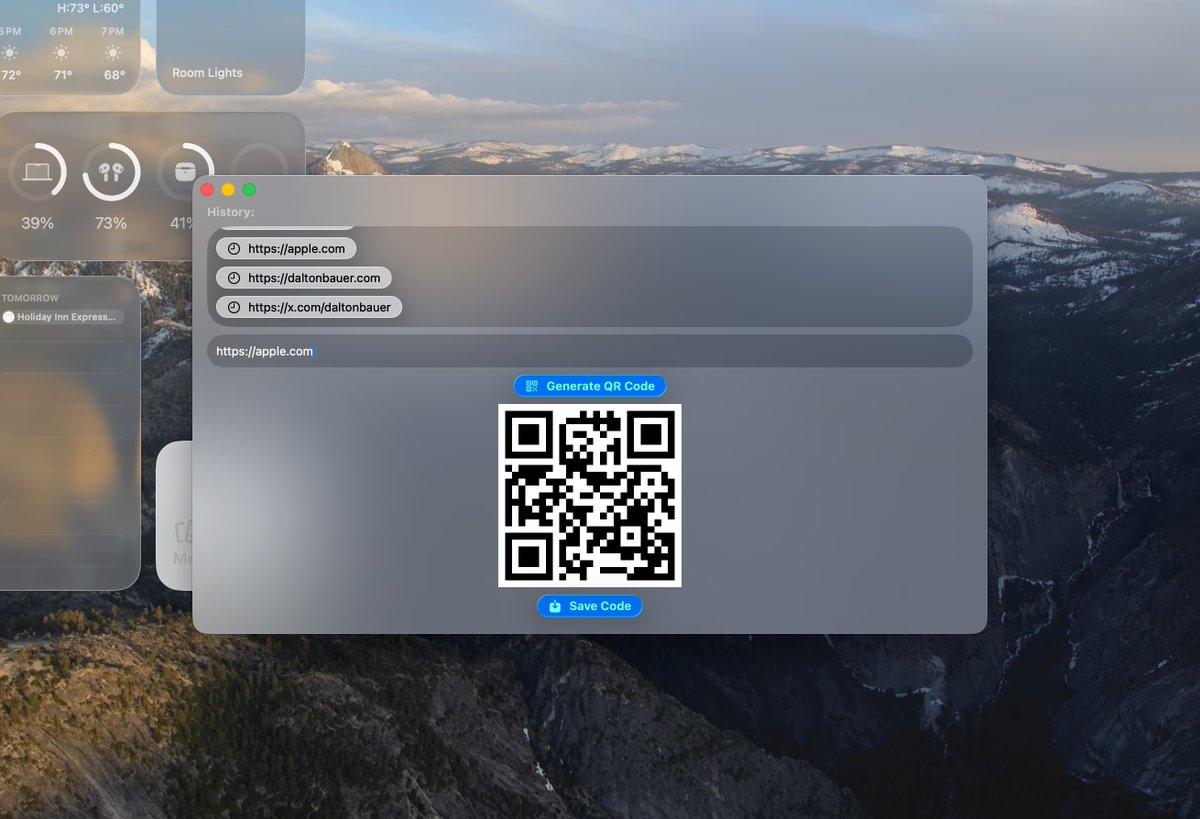
Task: Select https://apple.com history entry
Action: (286, 249)
